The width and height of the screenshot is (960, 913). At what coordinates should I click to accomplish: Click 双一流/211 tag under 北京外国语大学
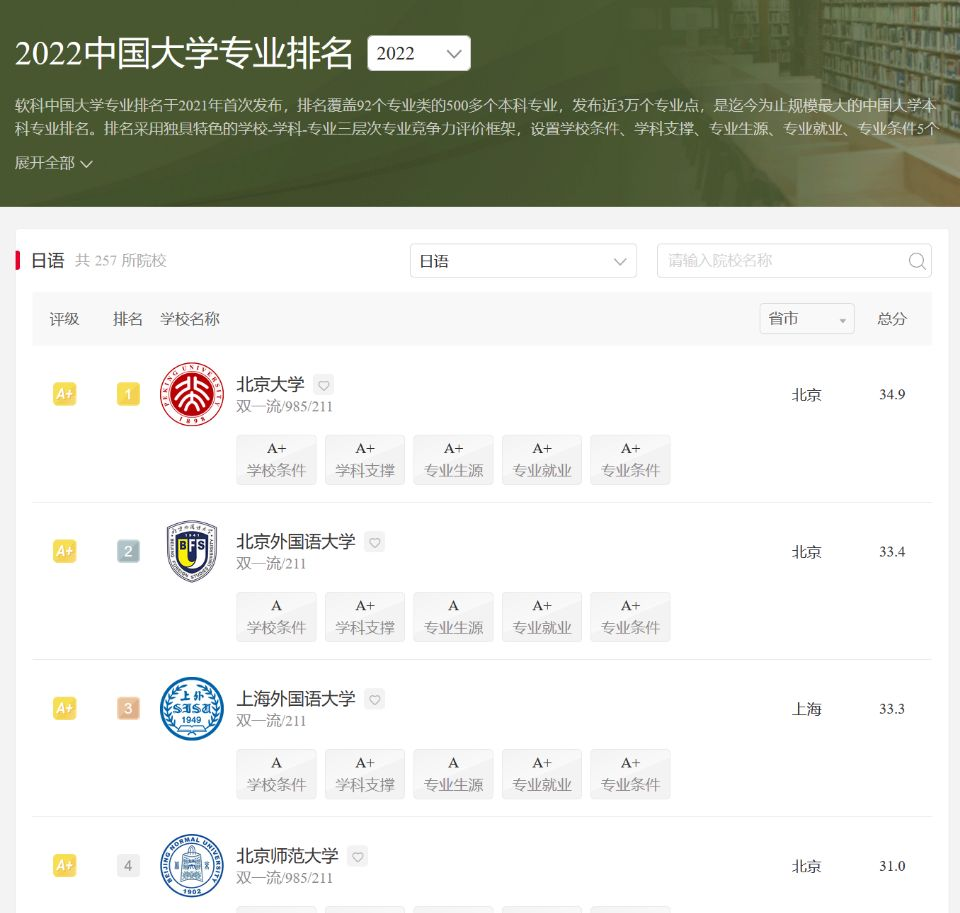(271, 563)
